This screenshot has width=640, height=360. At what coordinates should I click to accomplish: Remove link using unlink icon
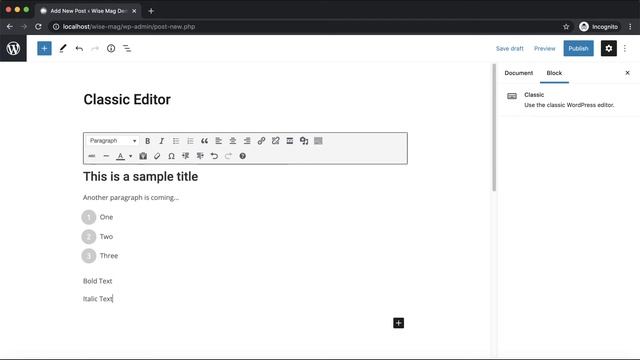276,141
